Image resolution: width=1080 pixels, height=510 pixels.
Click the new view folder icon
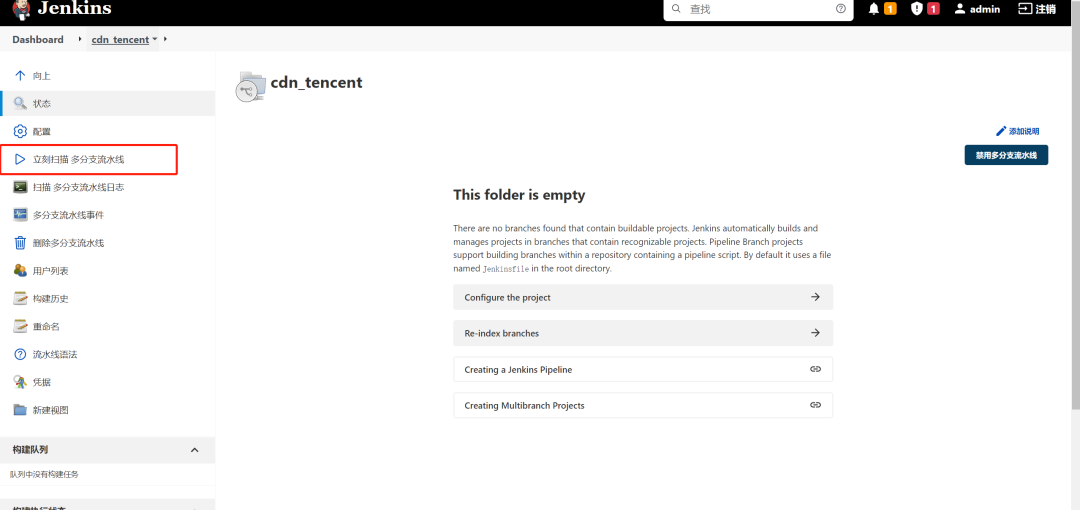[x=20, y=410]
